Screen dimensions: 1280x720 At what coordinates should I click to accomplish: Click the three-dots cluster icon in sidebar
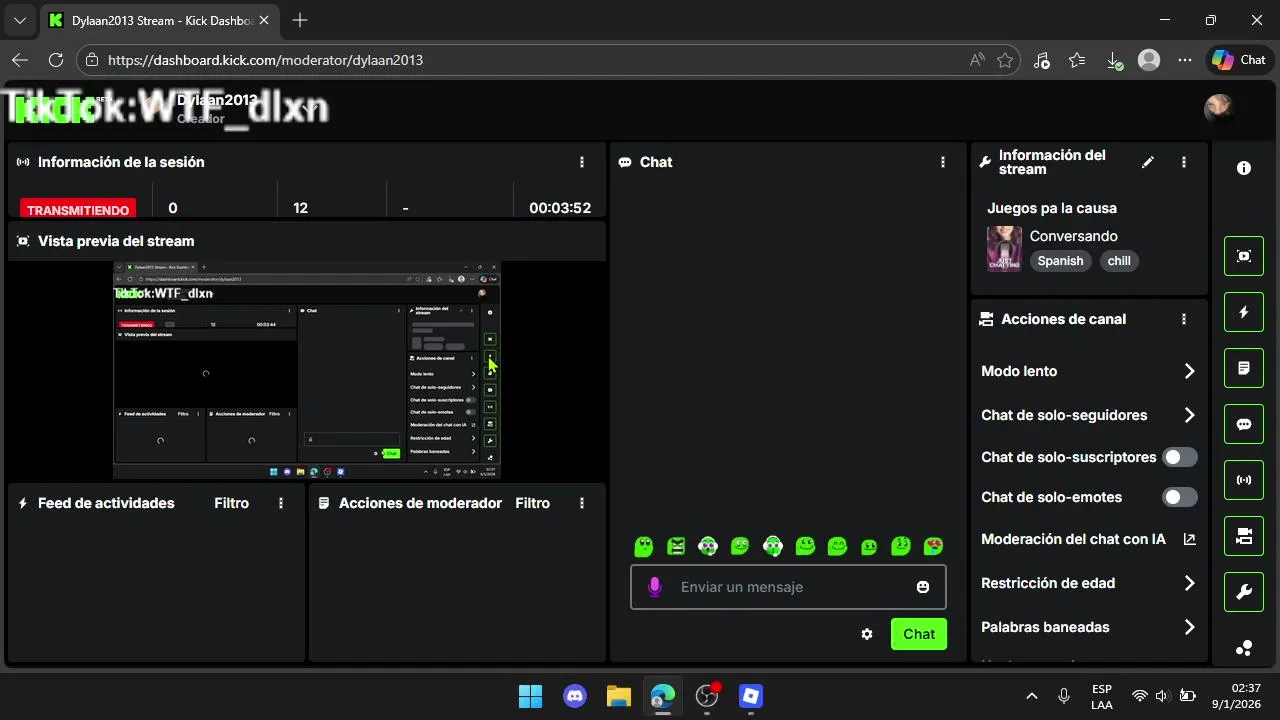1244,648
